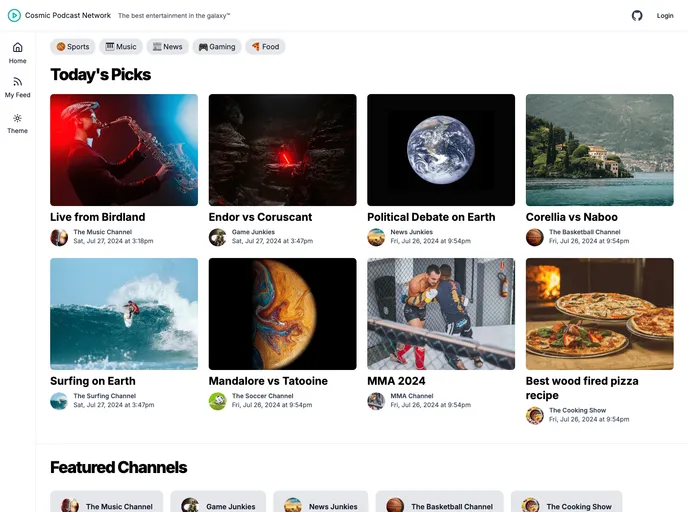The height and width of the screenshot is (512, 688).
Task: Filter by Sports category
Action: (73, 47)
